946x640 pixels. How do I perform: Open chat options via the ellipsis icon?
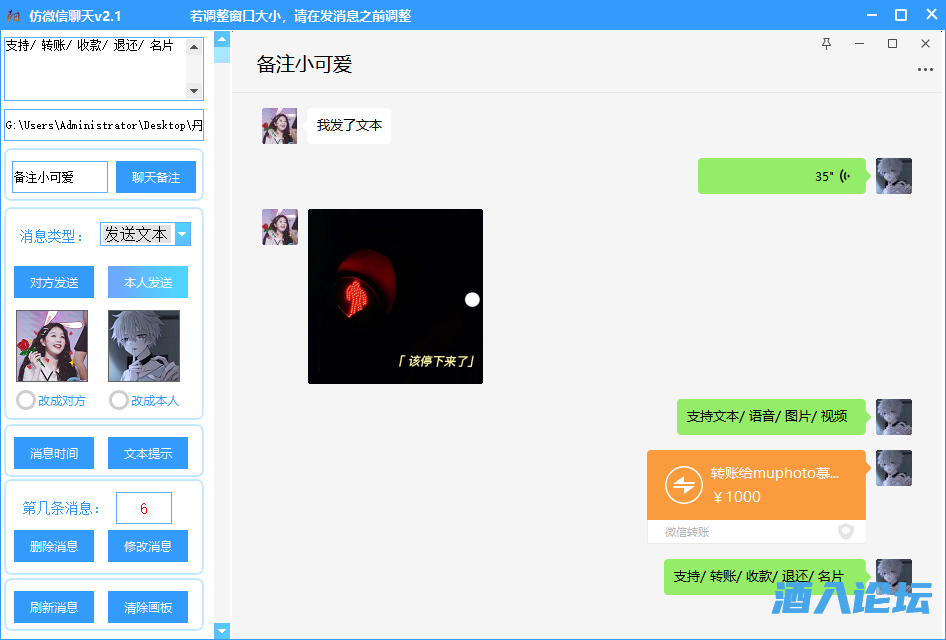[x=926, y=68]
